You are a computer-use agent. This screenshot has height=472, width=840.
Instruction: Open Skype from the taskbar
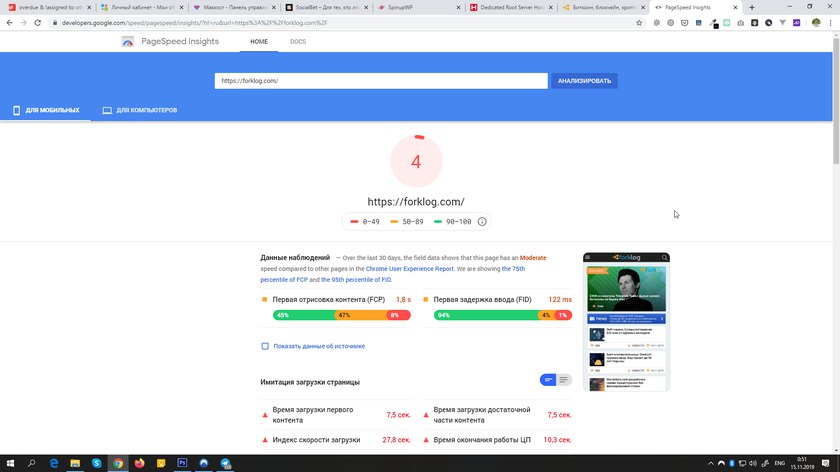(x=96, y=463)
